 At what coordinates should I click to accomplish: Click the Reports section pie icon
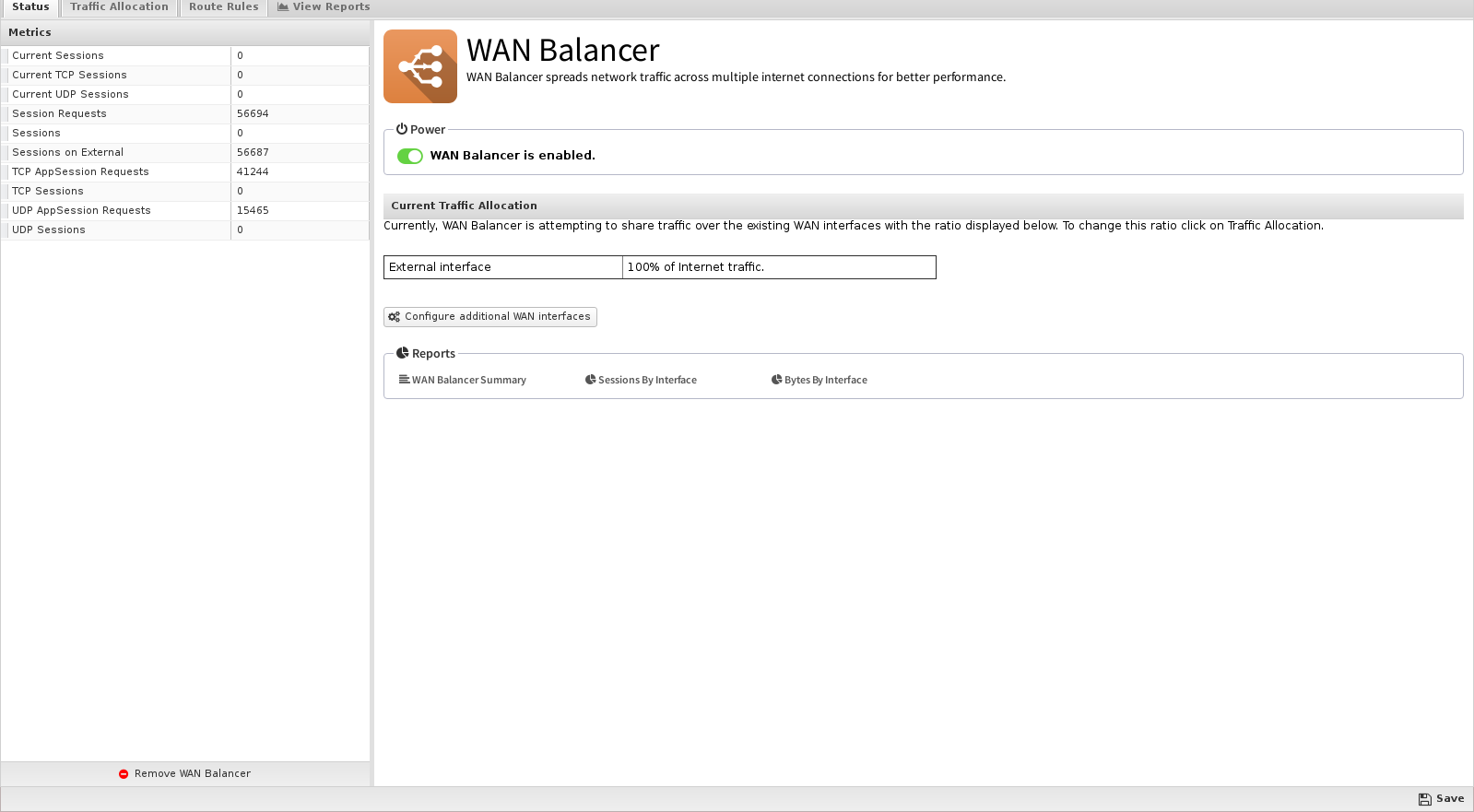tap(403, 353)
